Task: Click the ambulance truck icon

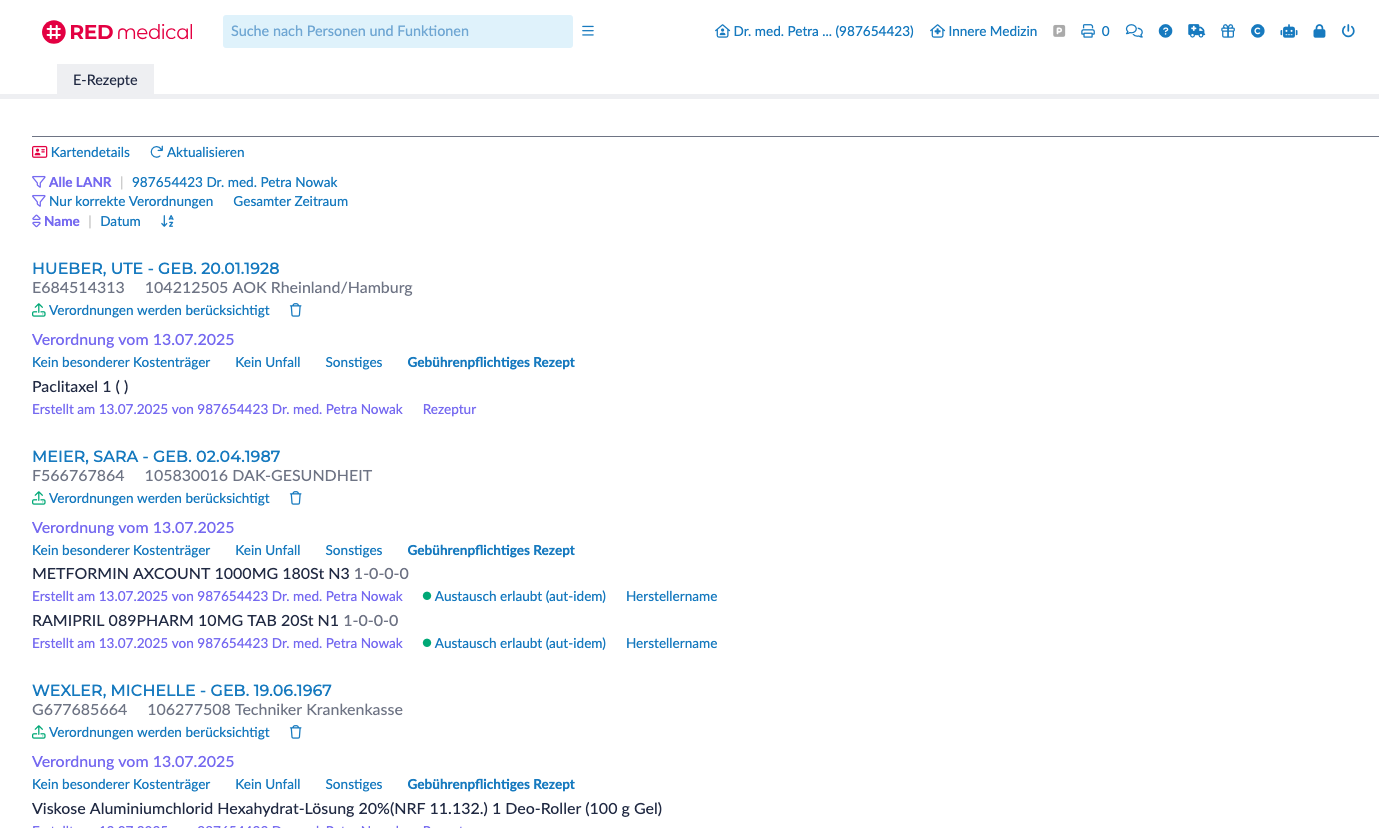Action: [1196, 31]
